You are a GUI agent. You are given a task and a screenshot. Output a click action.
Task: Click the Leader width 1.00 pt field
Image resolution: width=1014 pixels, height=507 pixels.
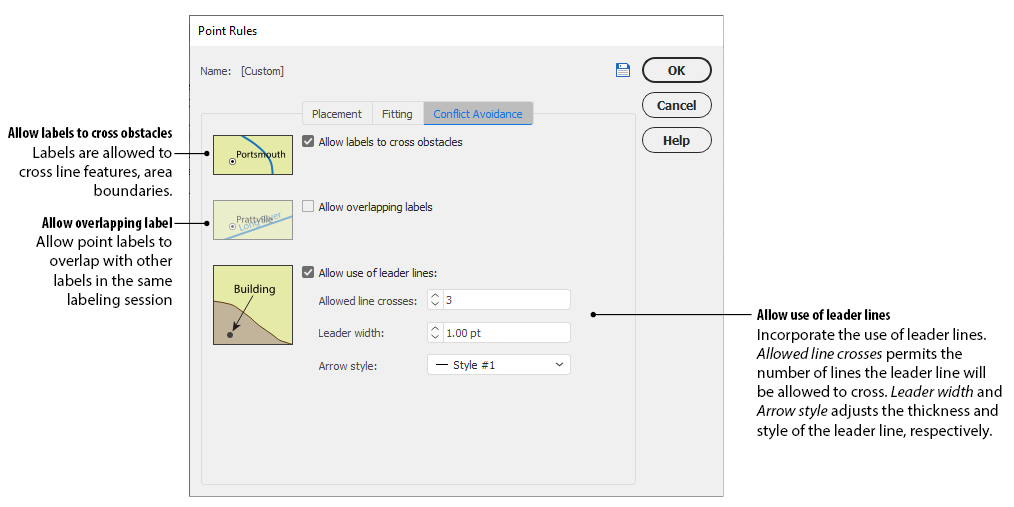coord(505,333)
